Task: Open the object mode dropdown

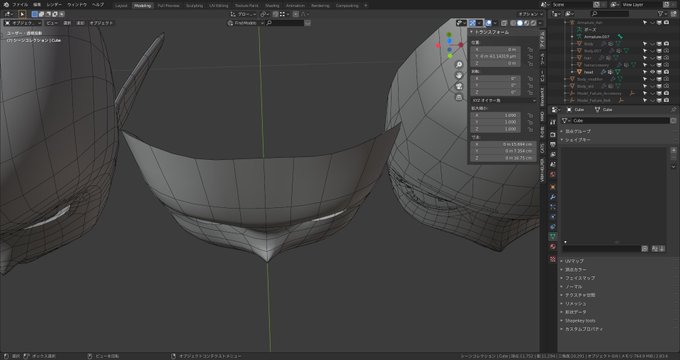Action: pos(23,23)
